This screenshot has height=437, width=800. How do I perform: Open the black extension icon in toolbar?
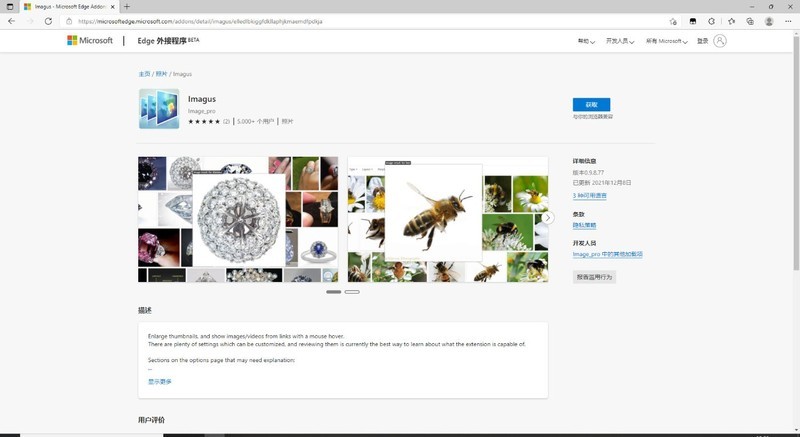pyautogui.click(x=692, y=21)
